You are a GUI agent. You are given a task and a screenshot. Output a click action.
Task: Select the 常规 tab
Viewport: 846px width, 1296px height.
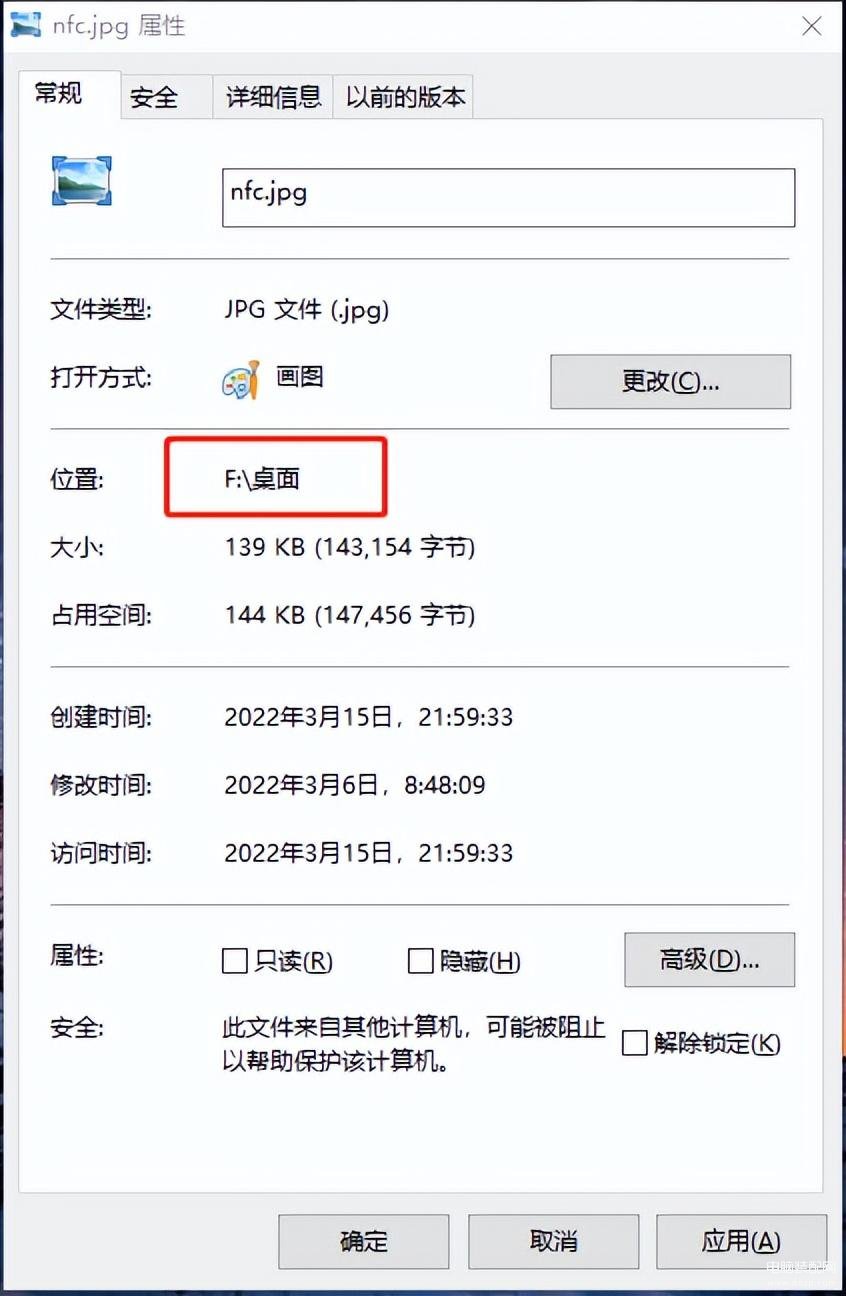(x=59, y=94)
